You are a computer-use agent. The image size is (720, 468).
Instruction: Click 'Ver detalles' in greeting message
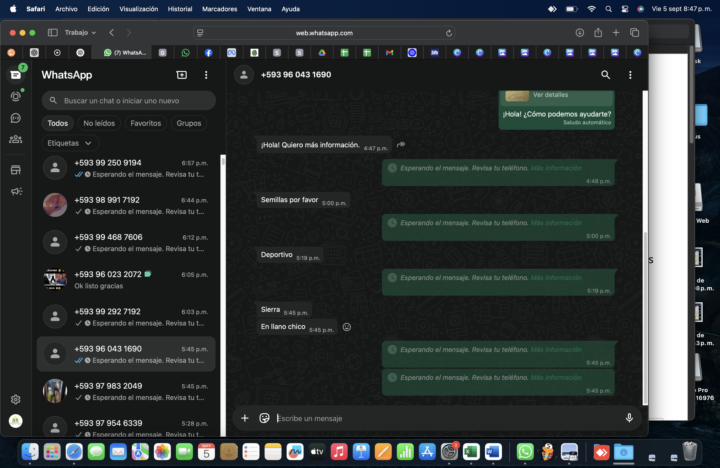(550, 95)
